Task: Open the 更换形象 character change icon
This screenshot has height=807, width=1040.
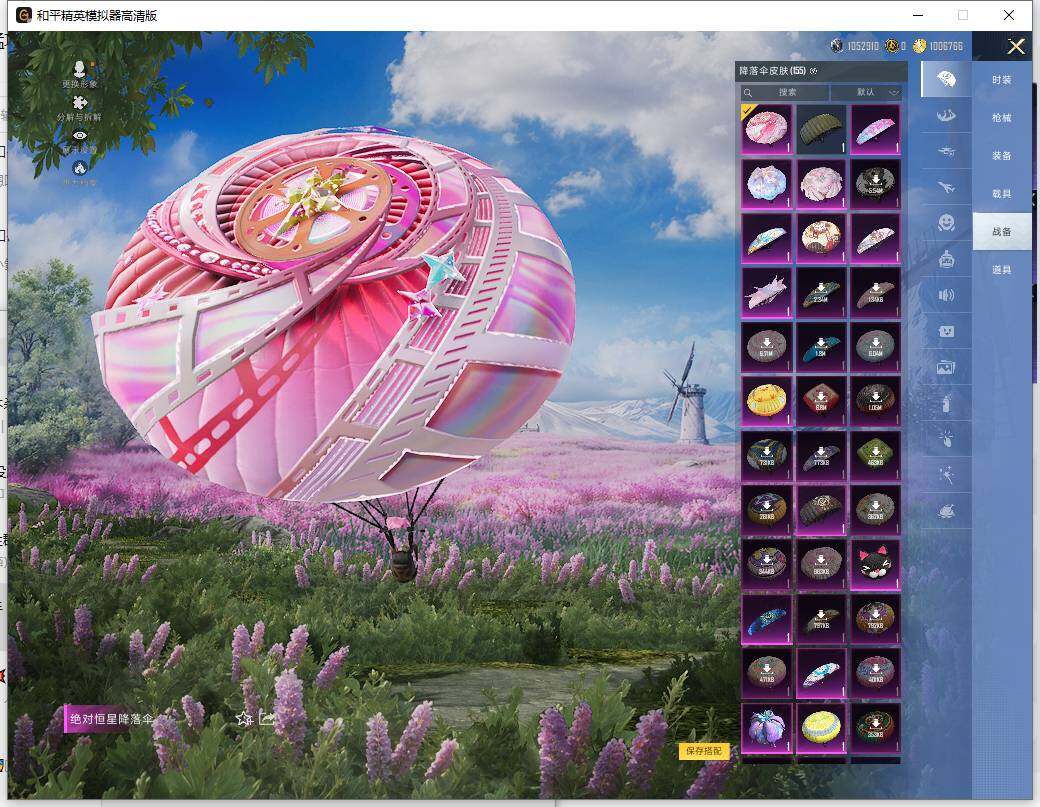Action: [x=80, y=68]
